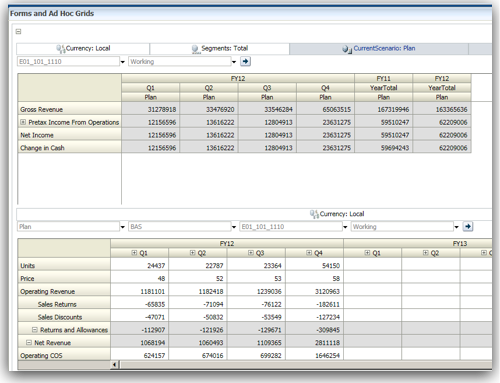The width and height of the screenshot is (500, 383).
Task: Click the Currency: Local icon in top form
Action: point(61,49)
